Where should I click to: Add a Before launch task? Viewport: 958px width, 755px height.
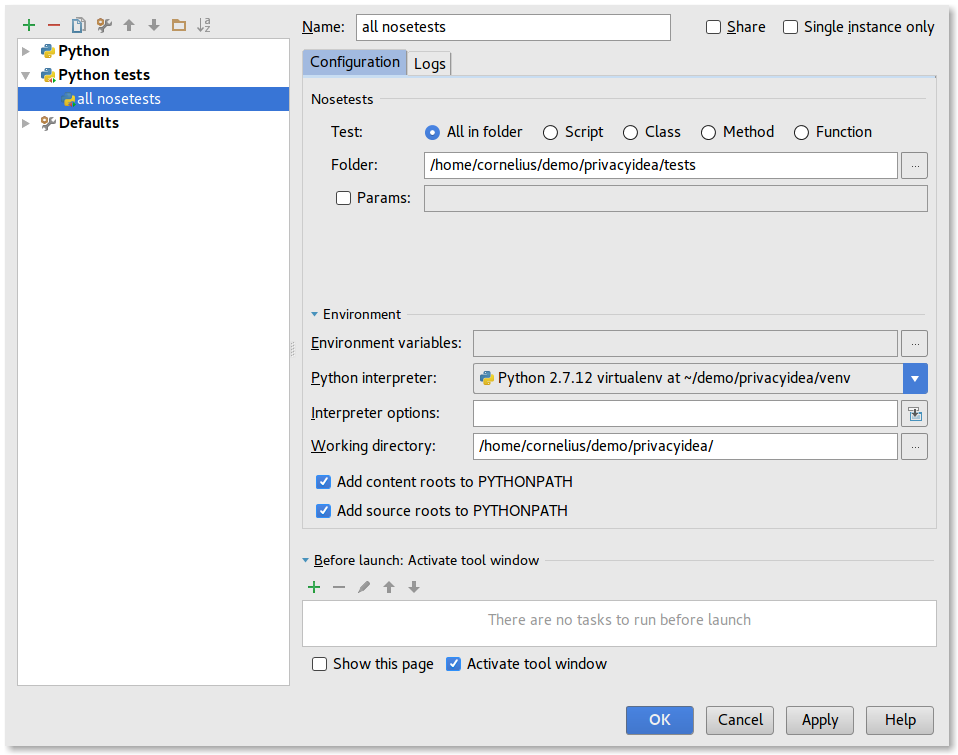click(x=314, y=587)
